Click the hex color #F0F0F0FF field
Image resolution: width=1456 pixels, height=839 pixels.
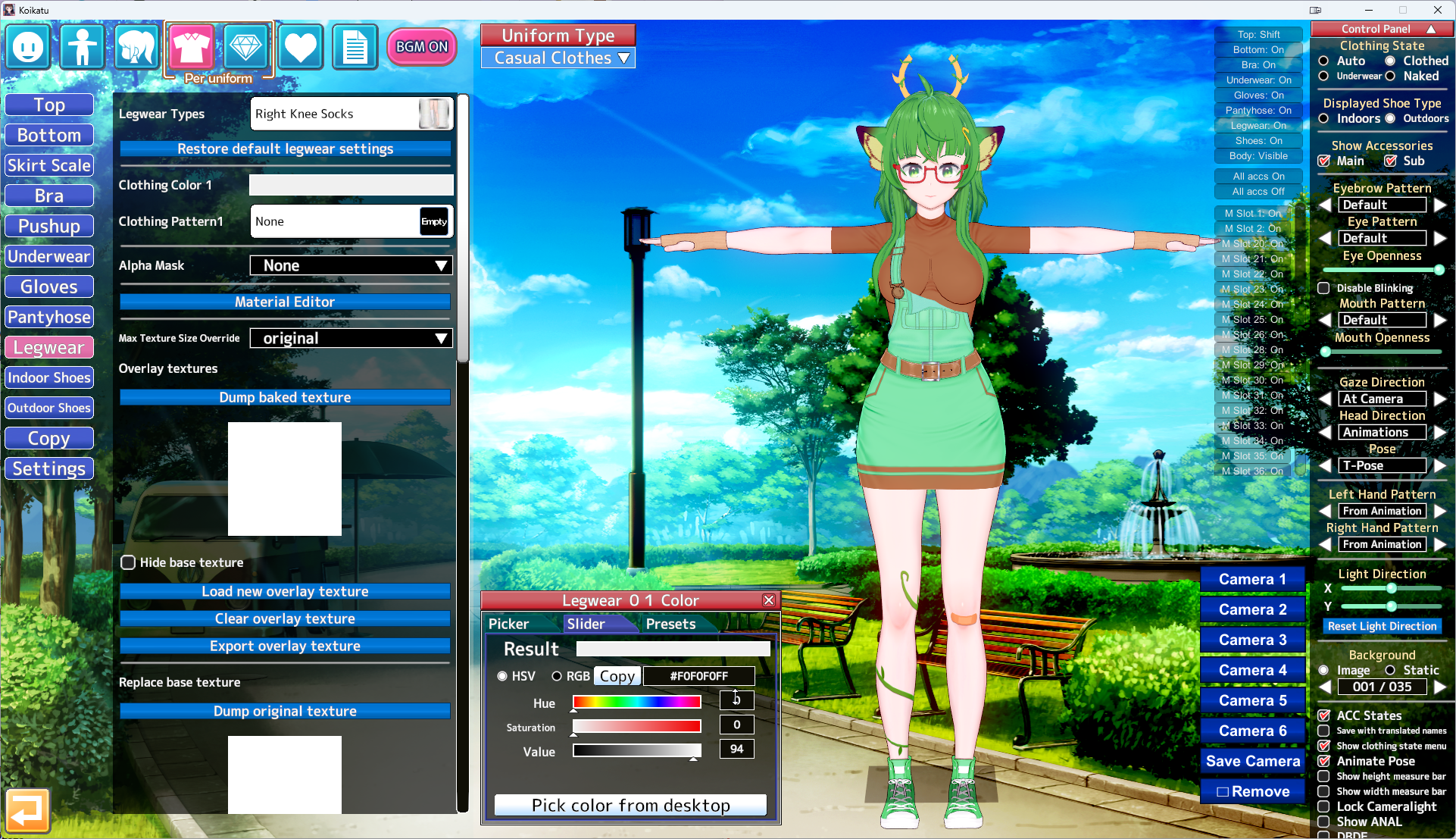click(698, 676)
